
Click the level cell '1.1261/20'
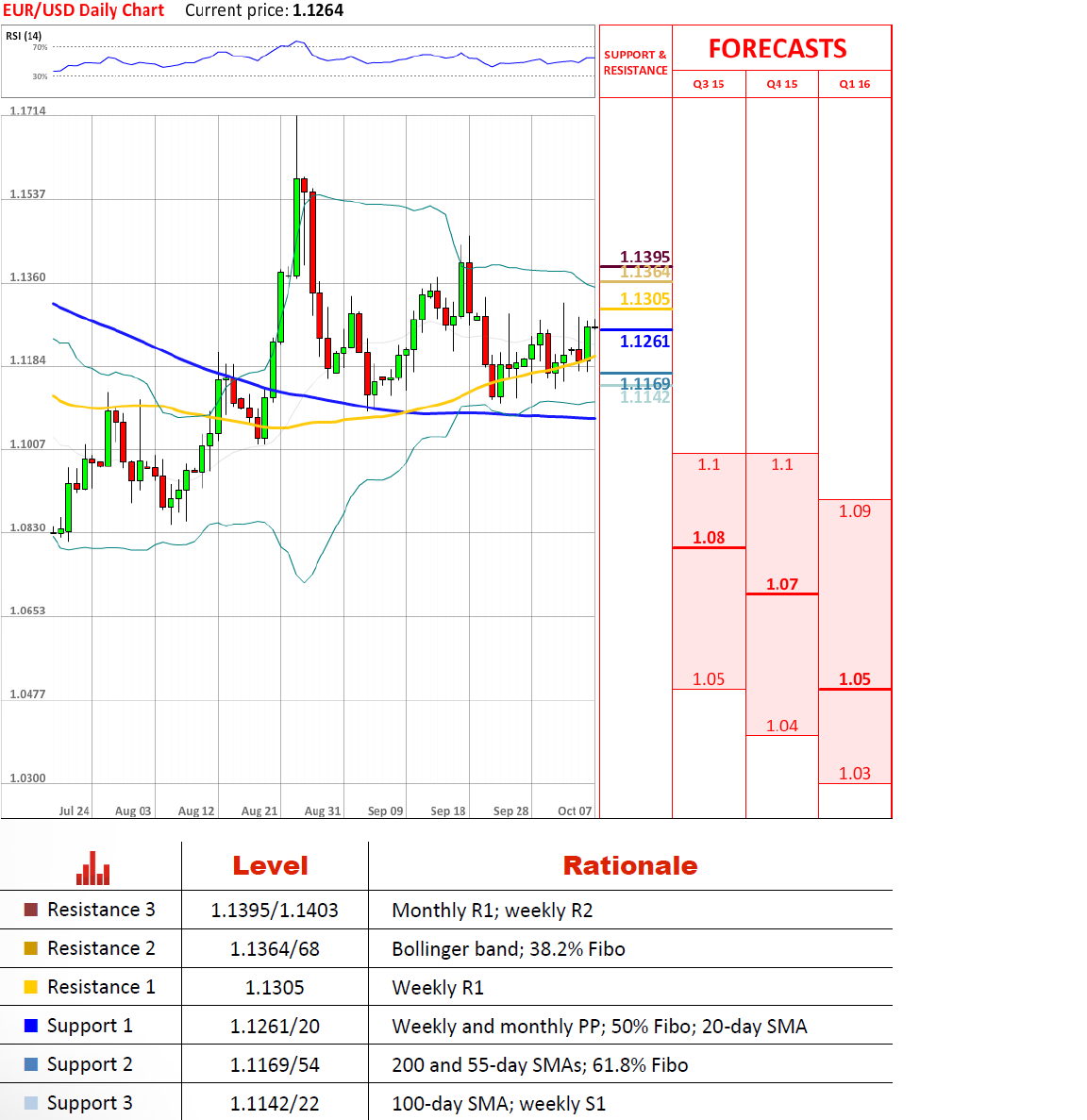[x=275, y=1027]
